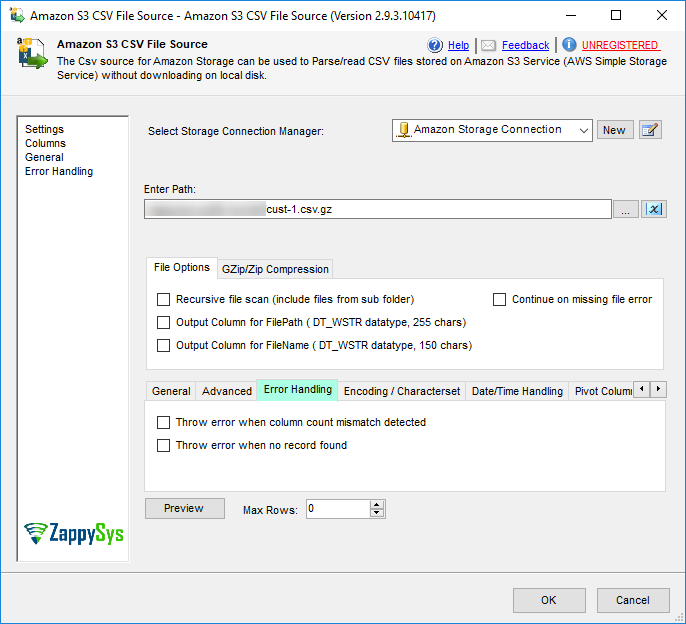
Task: Open the Storage Connection Manager dropdown
Action: 583,130
